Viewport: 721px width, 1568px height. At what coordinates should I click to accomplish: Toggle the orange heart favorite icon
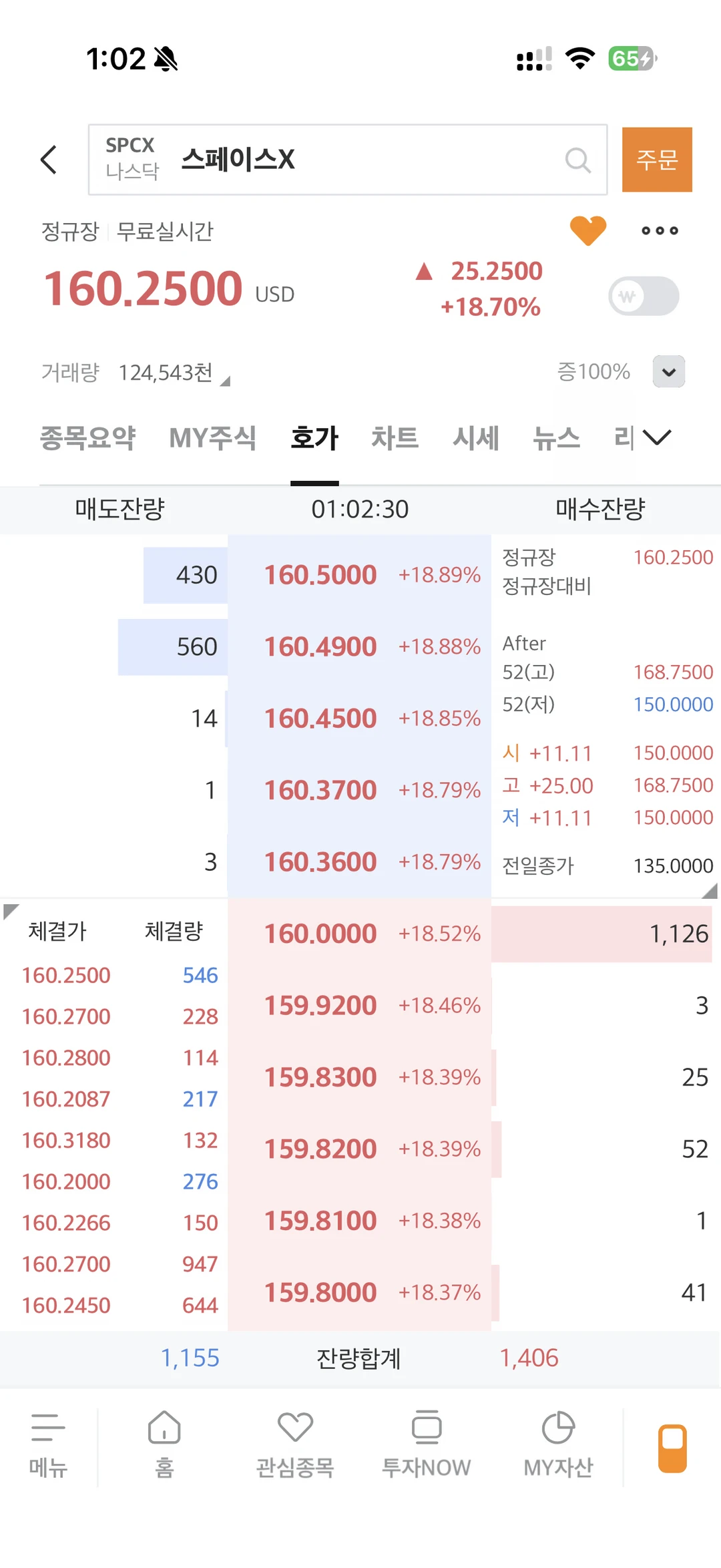pos(588,230)
